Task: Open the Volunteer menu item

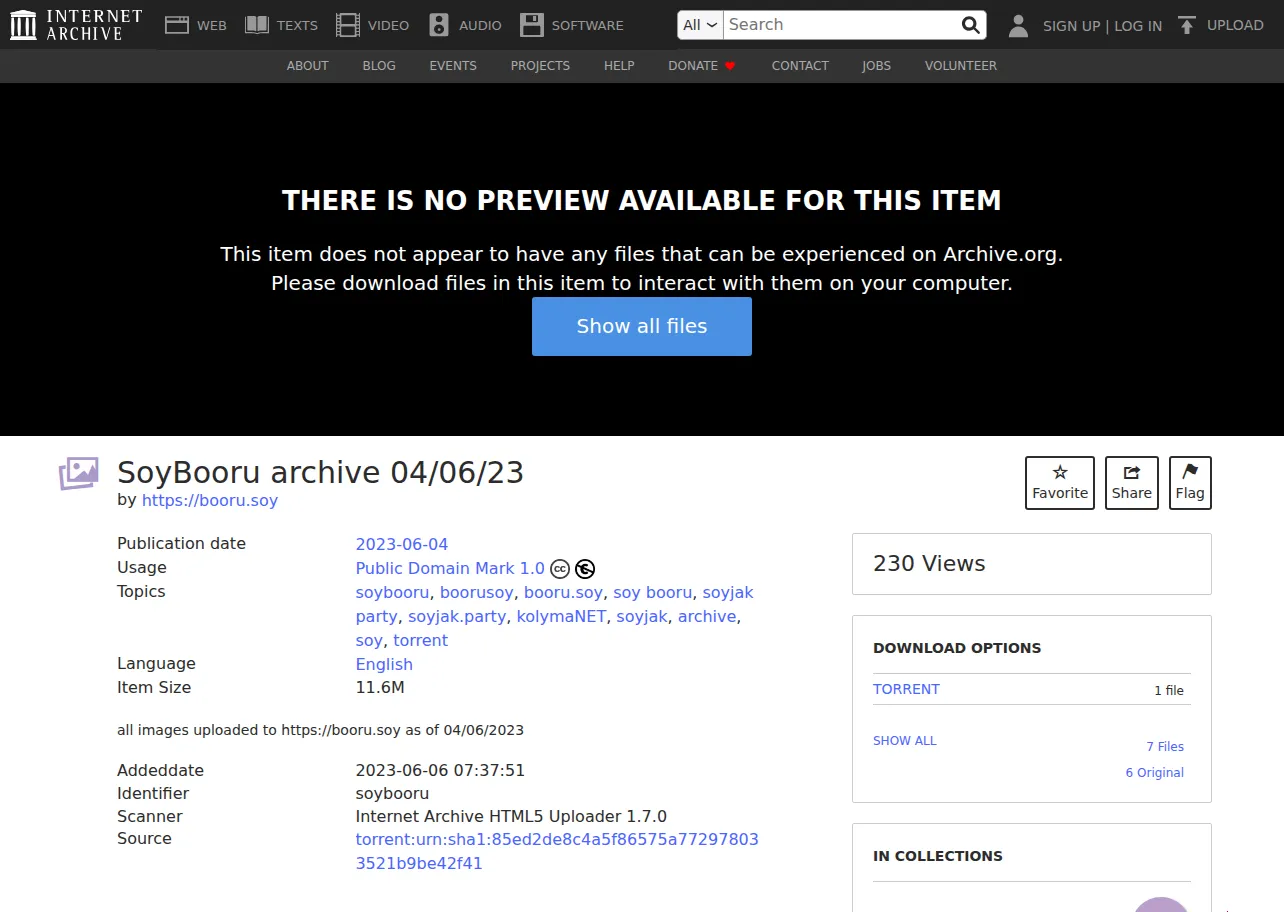Action: click(961, 66)
